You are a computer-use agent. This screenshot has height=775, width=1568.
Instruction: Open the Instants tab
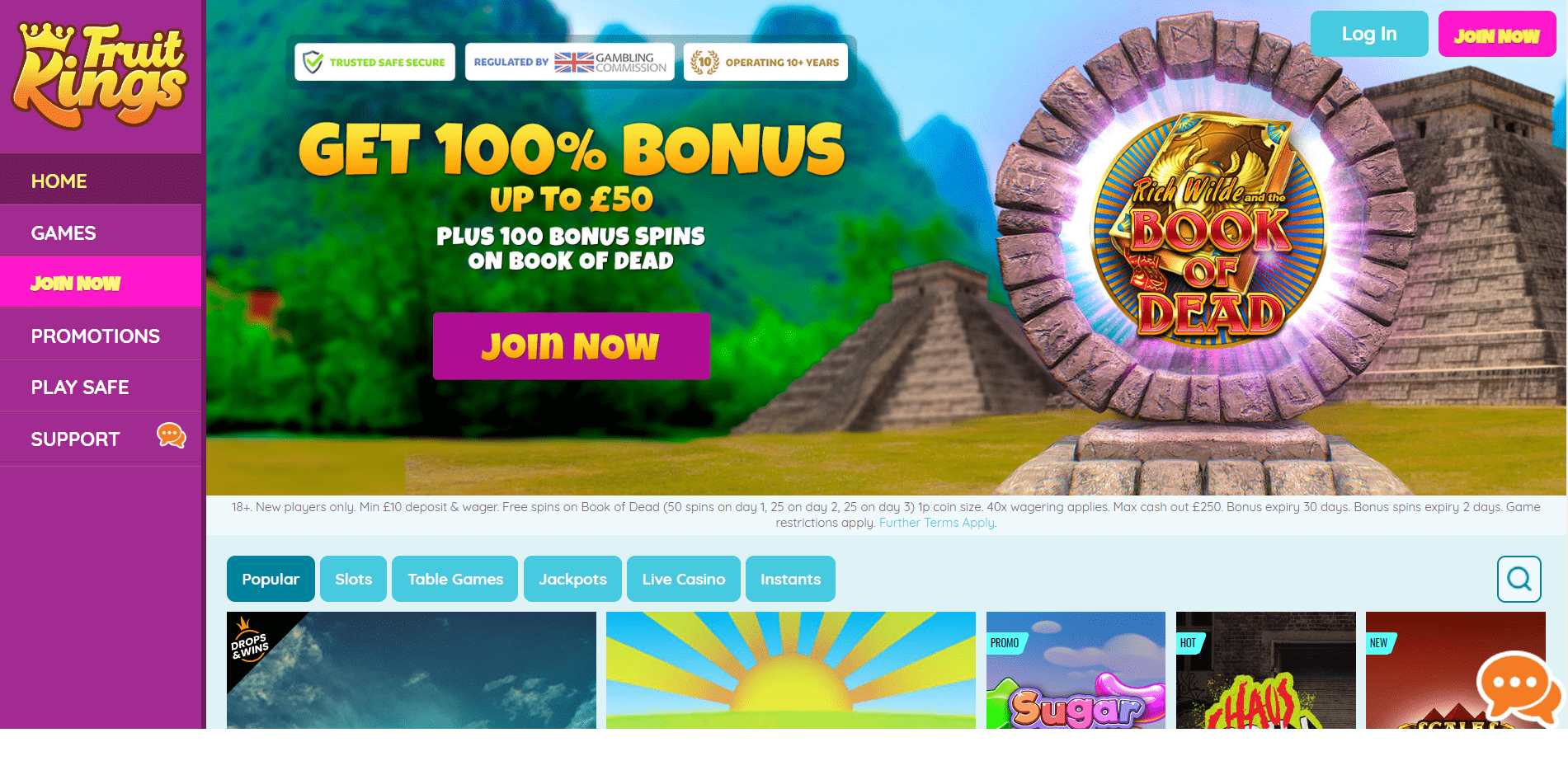click(790, 579)
